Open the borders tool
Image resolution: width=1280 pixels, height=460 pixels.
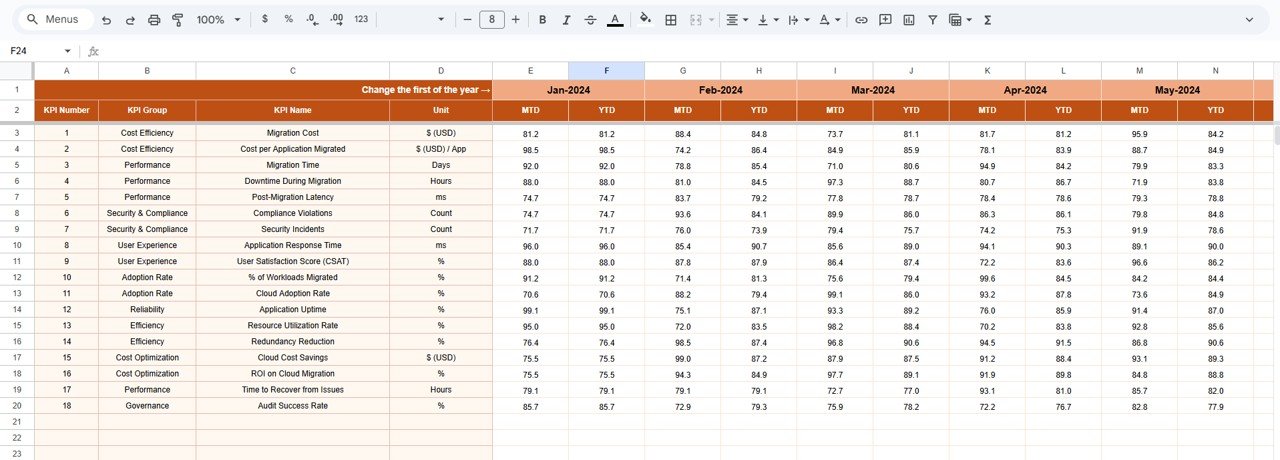coord(671,20)
